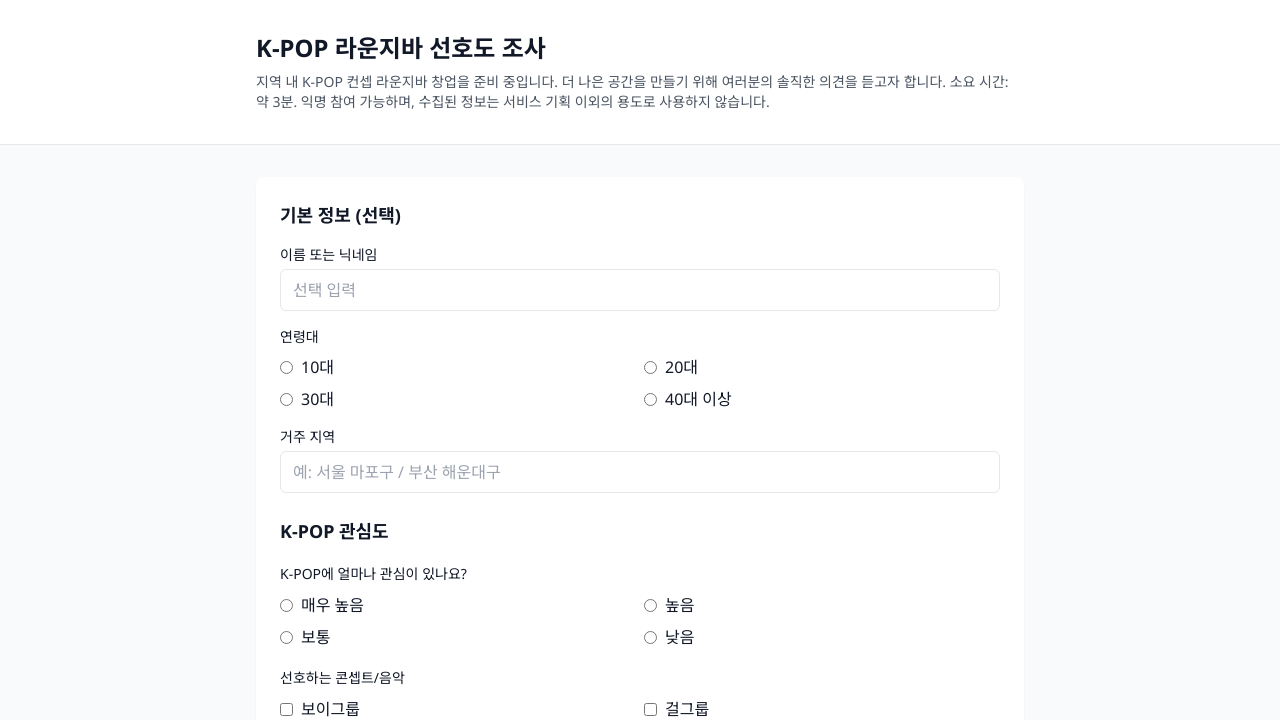Viewport: 1280px width, 720px height.
Task: Check the 보이그룹 checkbox
Action: (x=287, y=709)
